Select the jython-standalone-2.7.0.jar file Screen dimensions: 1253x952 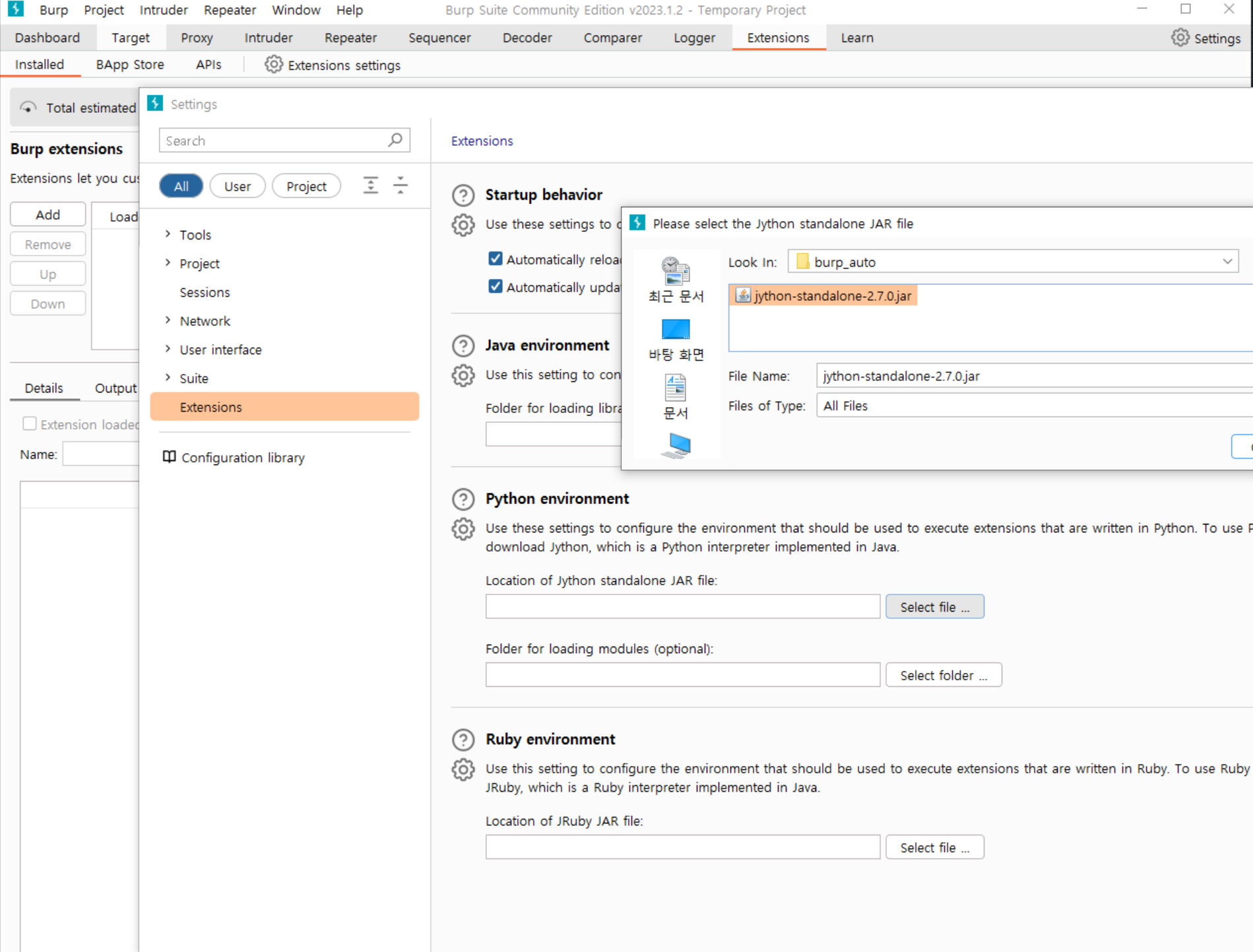click(824, 296)
